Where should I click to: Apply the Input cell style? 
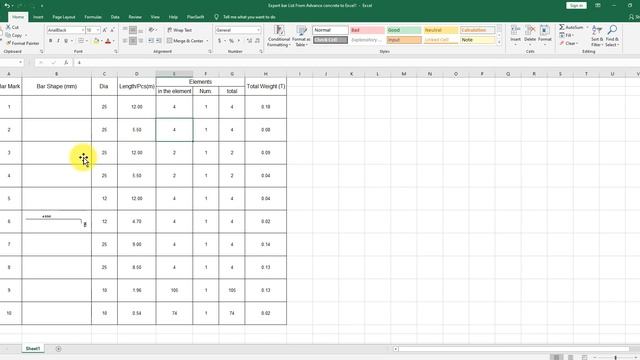(404, 40)
